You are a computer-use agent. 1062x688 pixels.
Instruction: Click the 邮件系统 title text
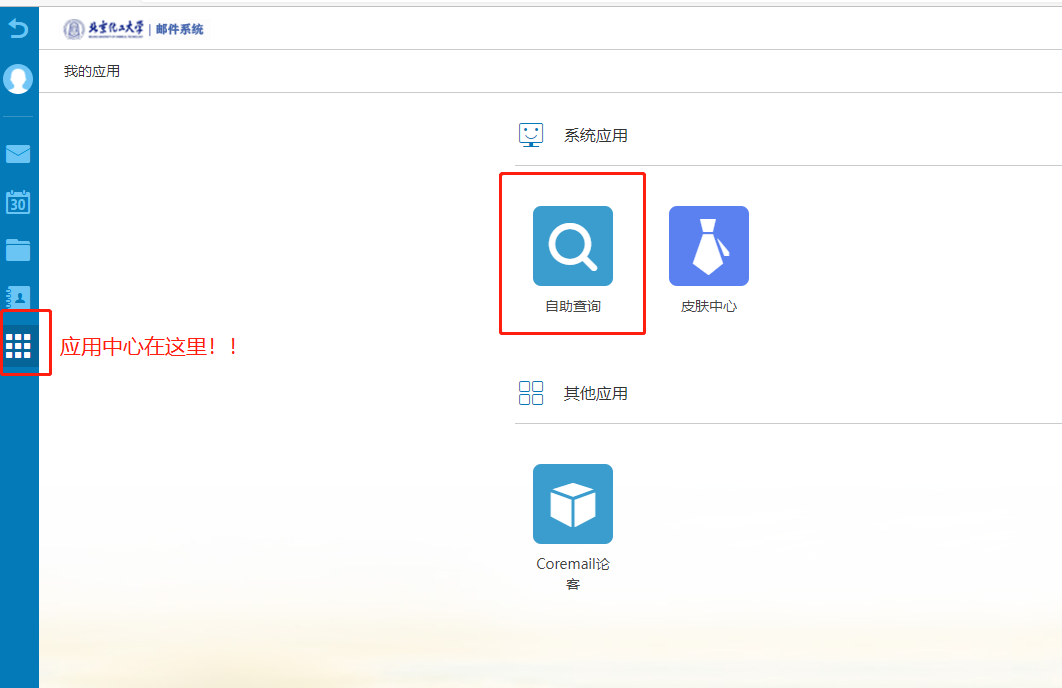180,29
